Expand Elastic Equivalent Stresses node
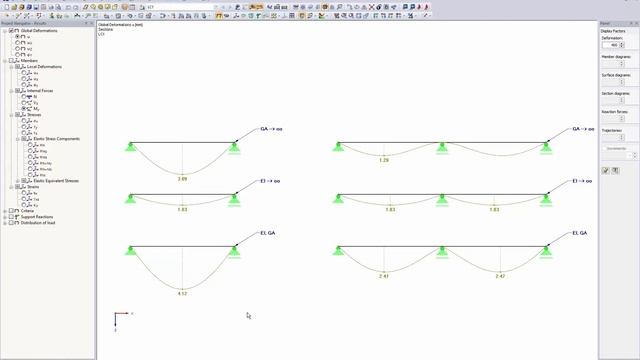Screen dimensions: 640x360 click(x=18, y=180)
